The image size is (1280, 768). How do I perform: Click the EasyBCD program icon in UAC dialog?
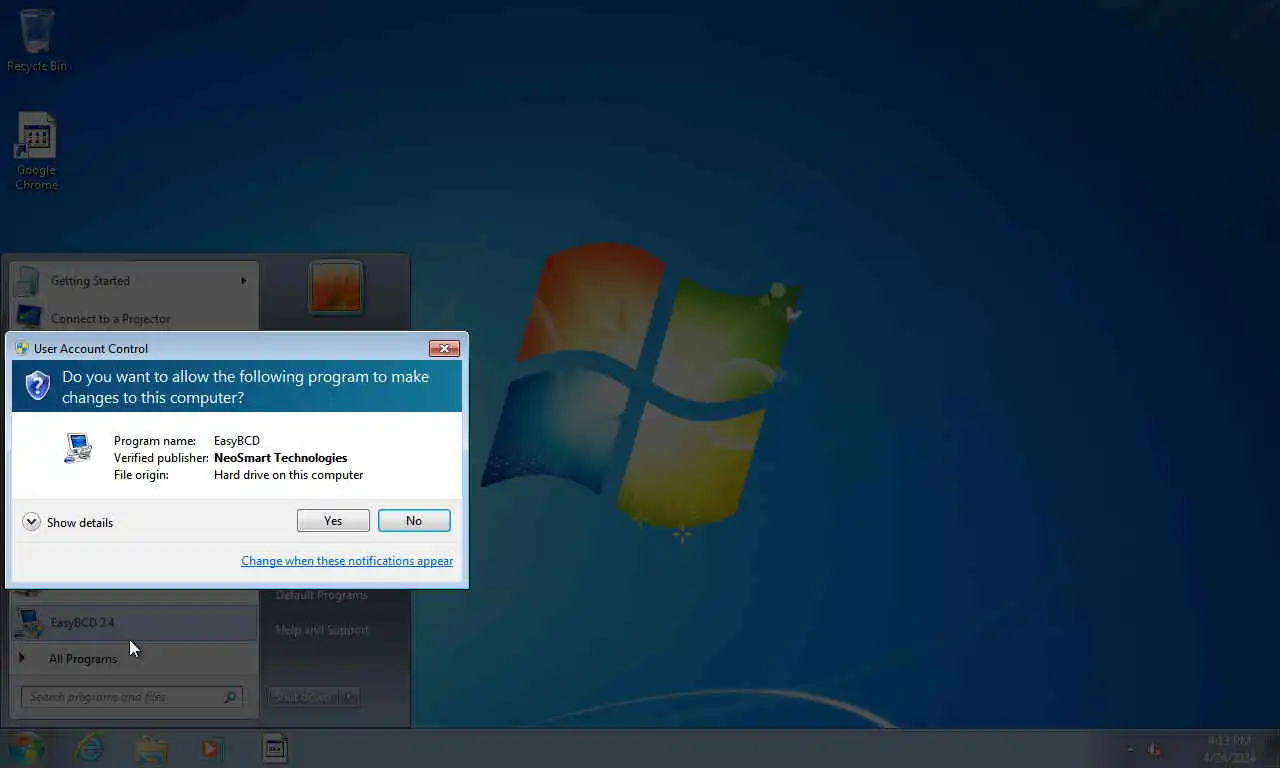tap(78, 449)
